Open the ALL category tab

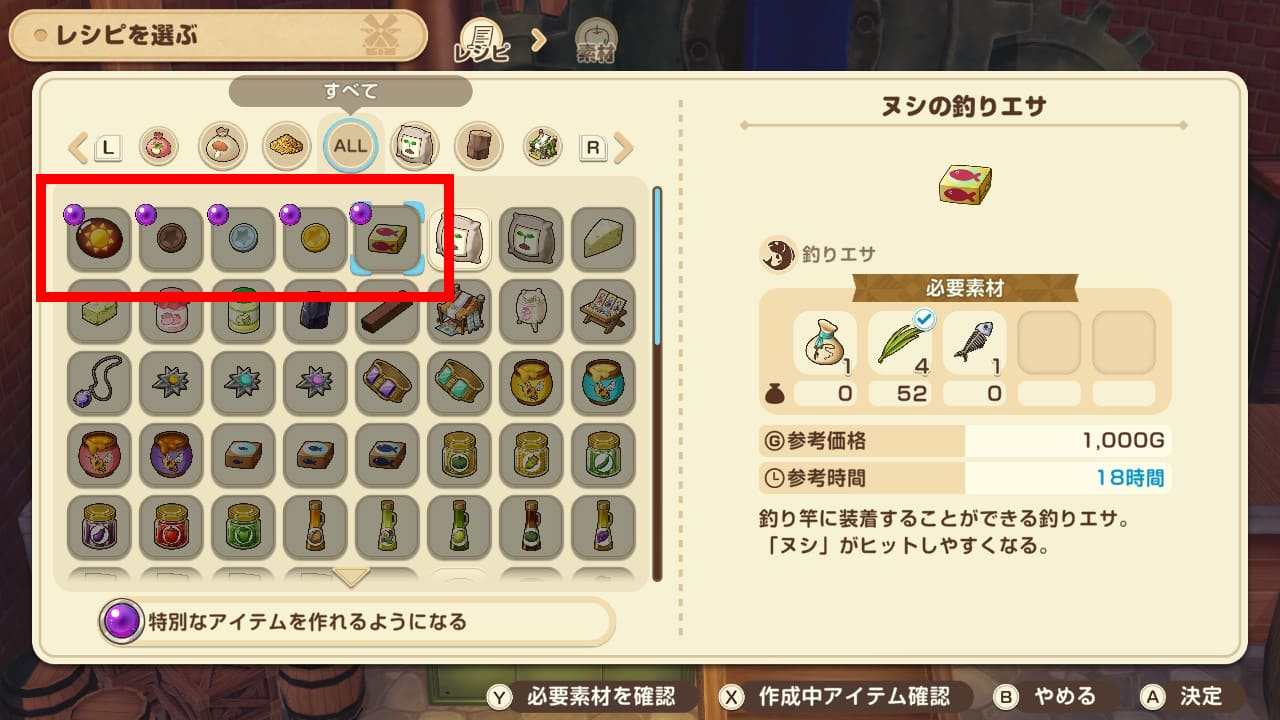[x=350, y=146]
